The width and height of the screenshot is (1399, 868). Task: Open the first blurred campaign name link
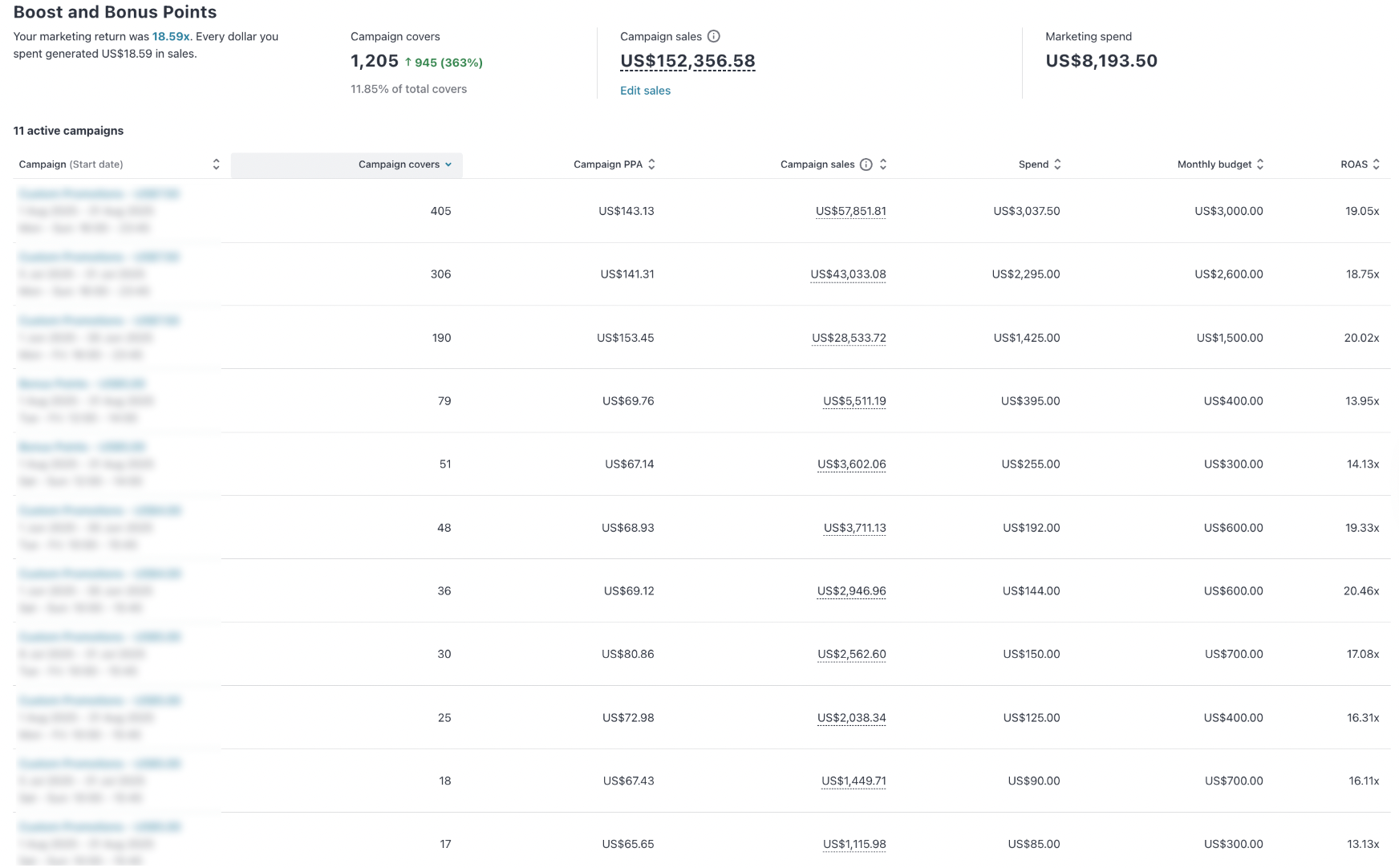[99, 193]
